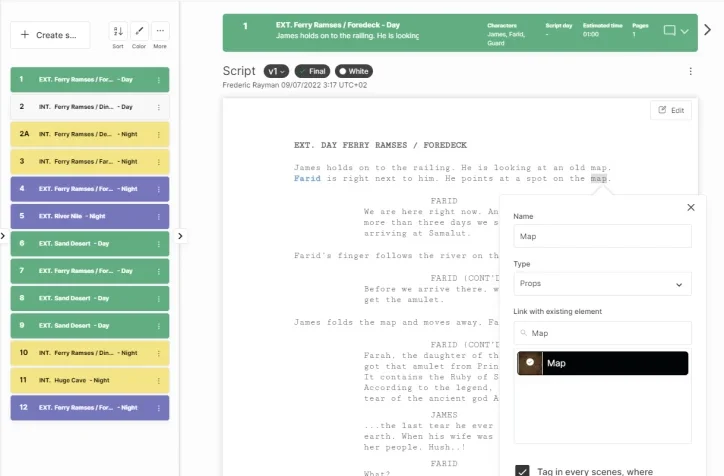Select scene 1 EXT. Ferry Ramses Day
Viewport: 724px width, 476px height.
tap(90, 79)
